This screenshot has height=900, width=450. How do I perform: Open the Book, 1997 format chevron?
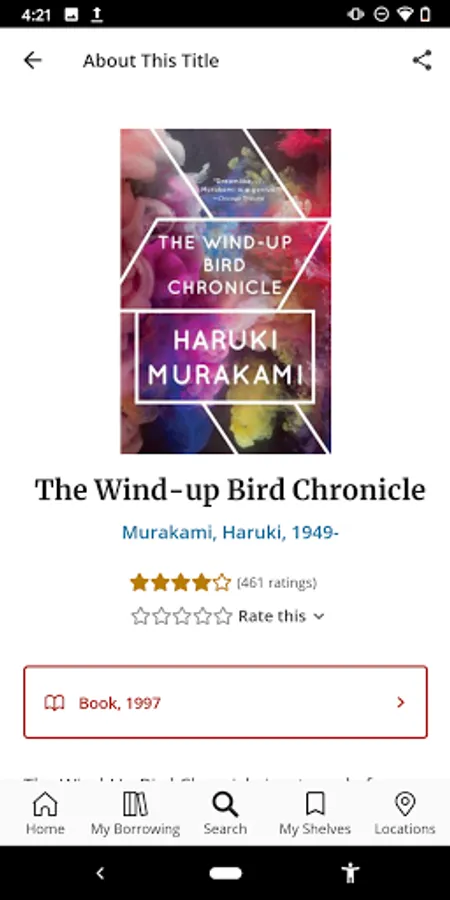click(401, 702)
